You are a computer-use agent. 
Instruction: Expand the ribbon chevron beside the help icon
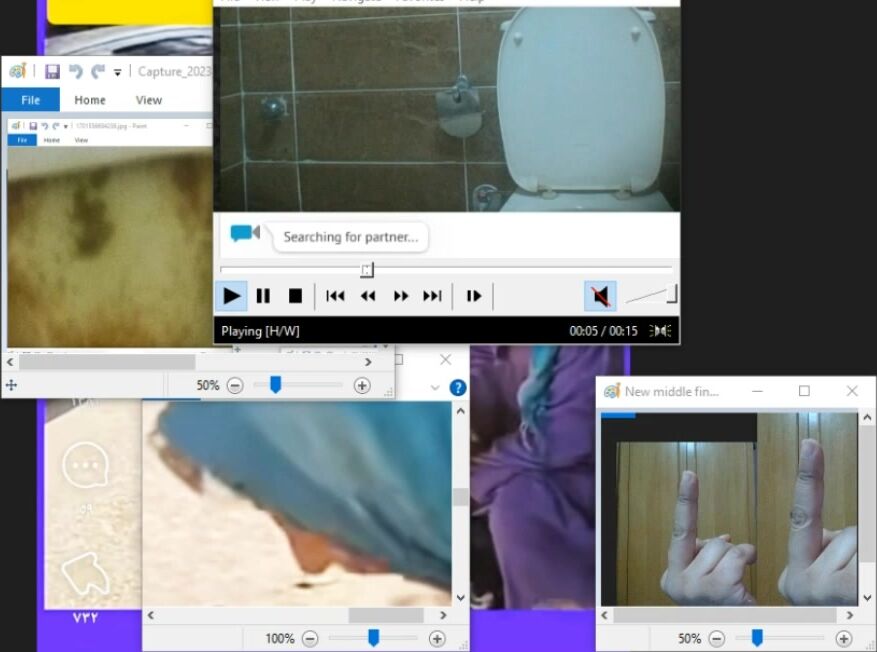(435, 387)
